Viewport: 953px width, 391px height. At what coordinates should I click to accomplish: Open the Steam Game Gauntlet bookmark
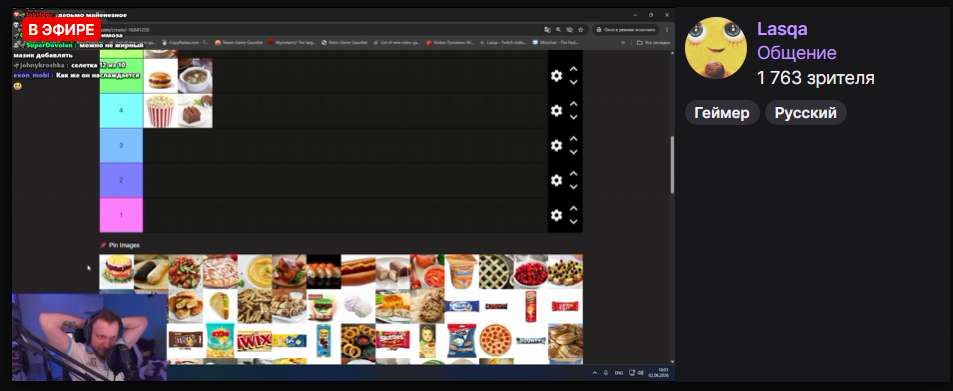[239, 43]
